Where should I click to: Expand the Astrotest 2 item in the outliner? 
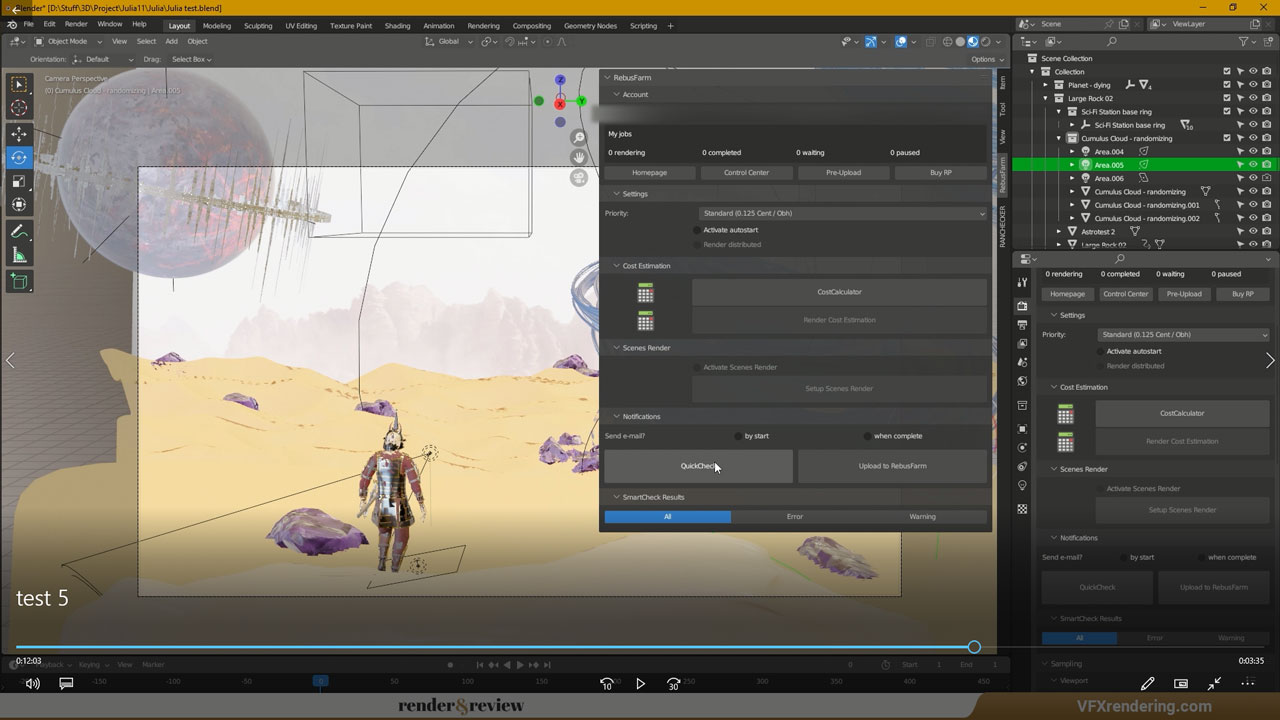1061,231
